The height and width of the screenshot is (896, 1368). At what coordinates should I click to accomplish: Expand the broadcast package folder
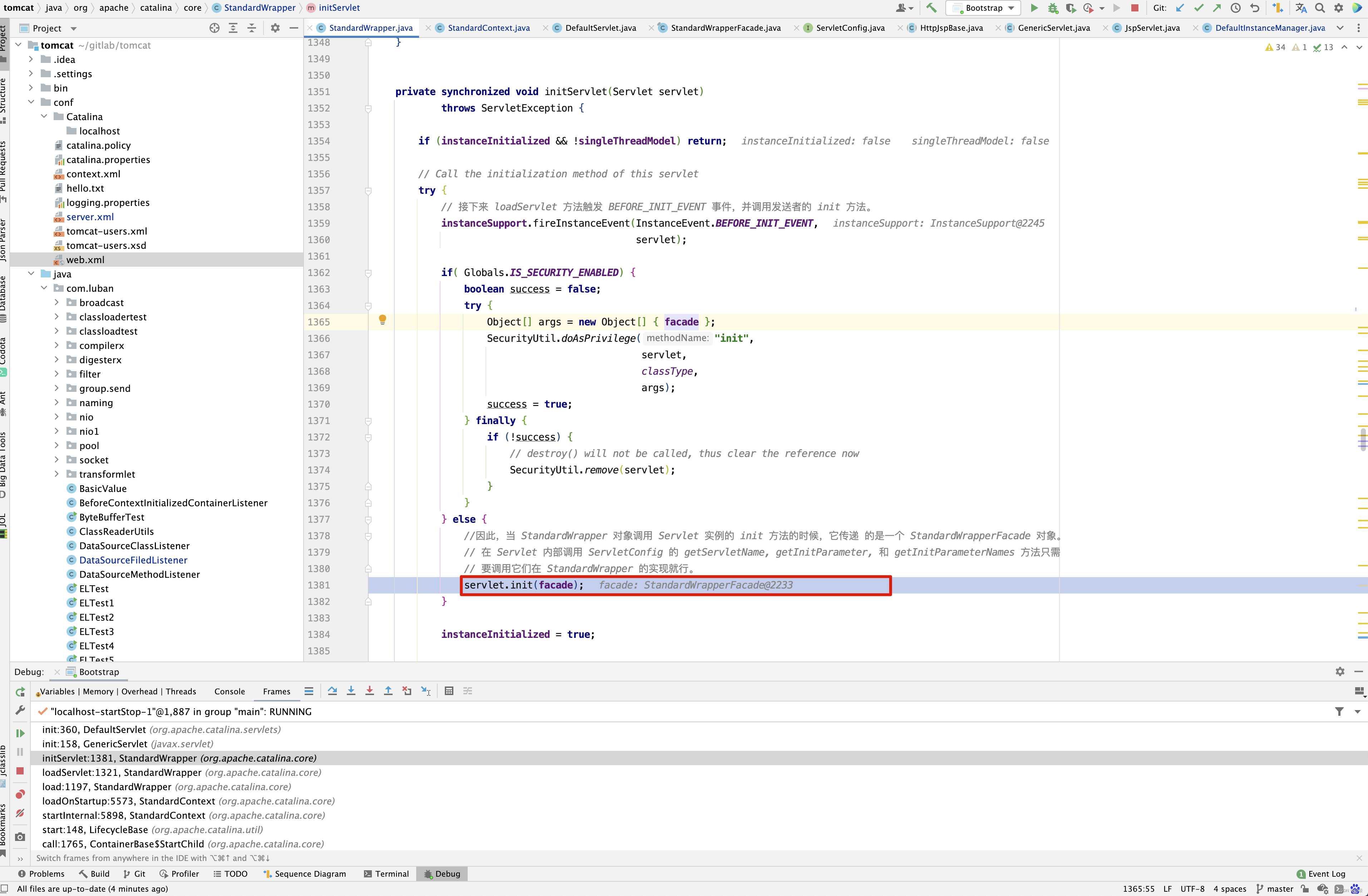56,302
